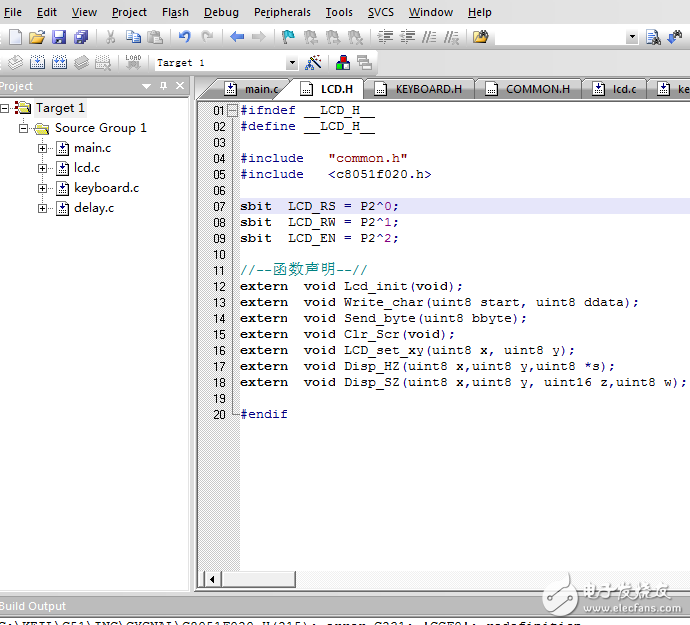The height and width of the screenshot is (625, 690).
Task: Click the Save All files icon
Action: point(81,37)
